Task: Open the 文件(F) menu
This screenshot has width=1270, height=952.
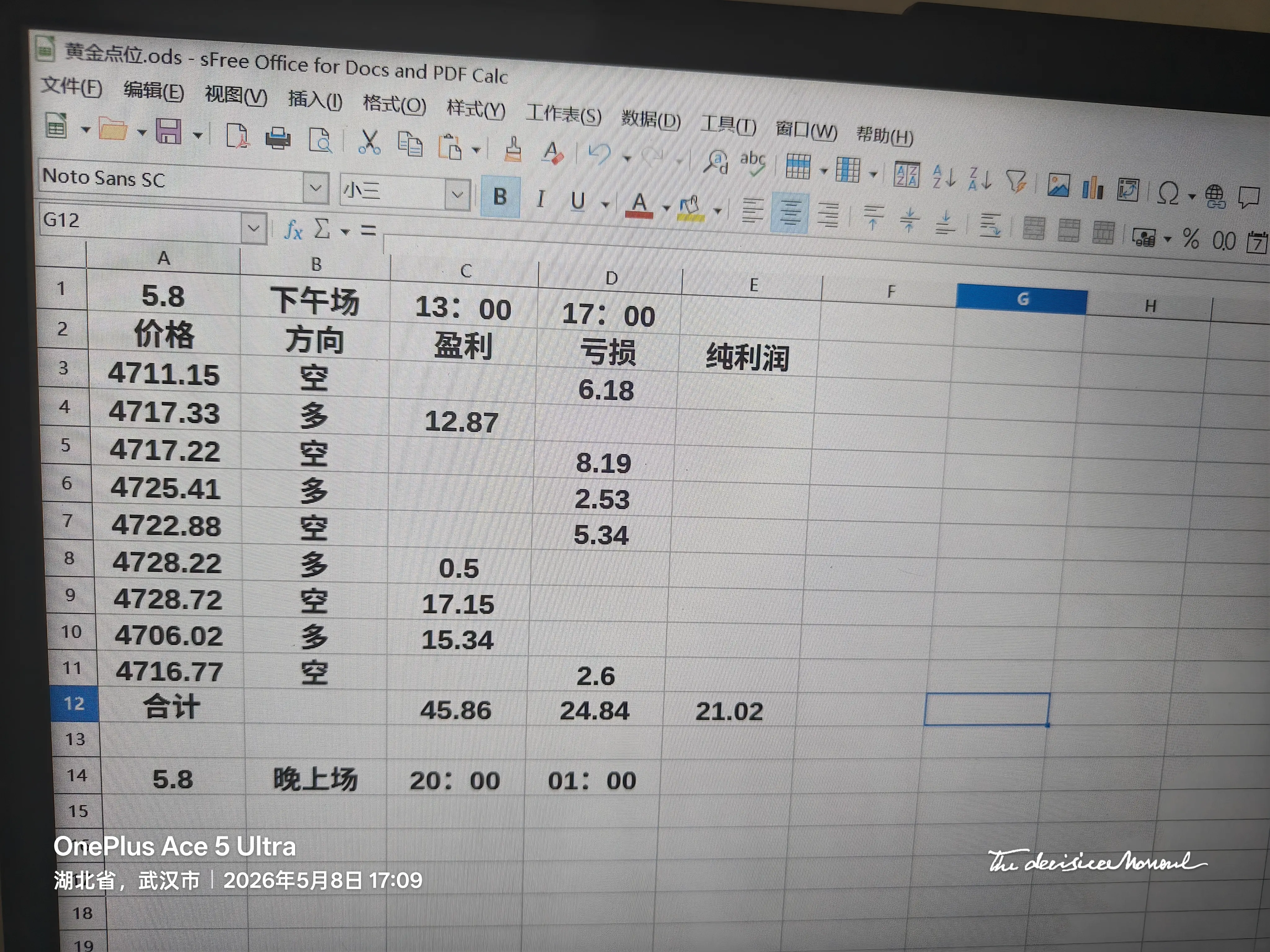Action: pyautogui.click(x=72, y=87)
